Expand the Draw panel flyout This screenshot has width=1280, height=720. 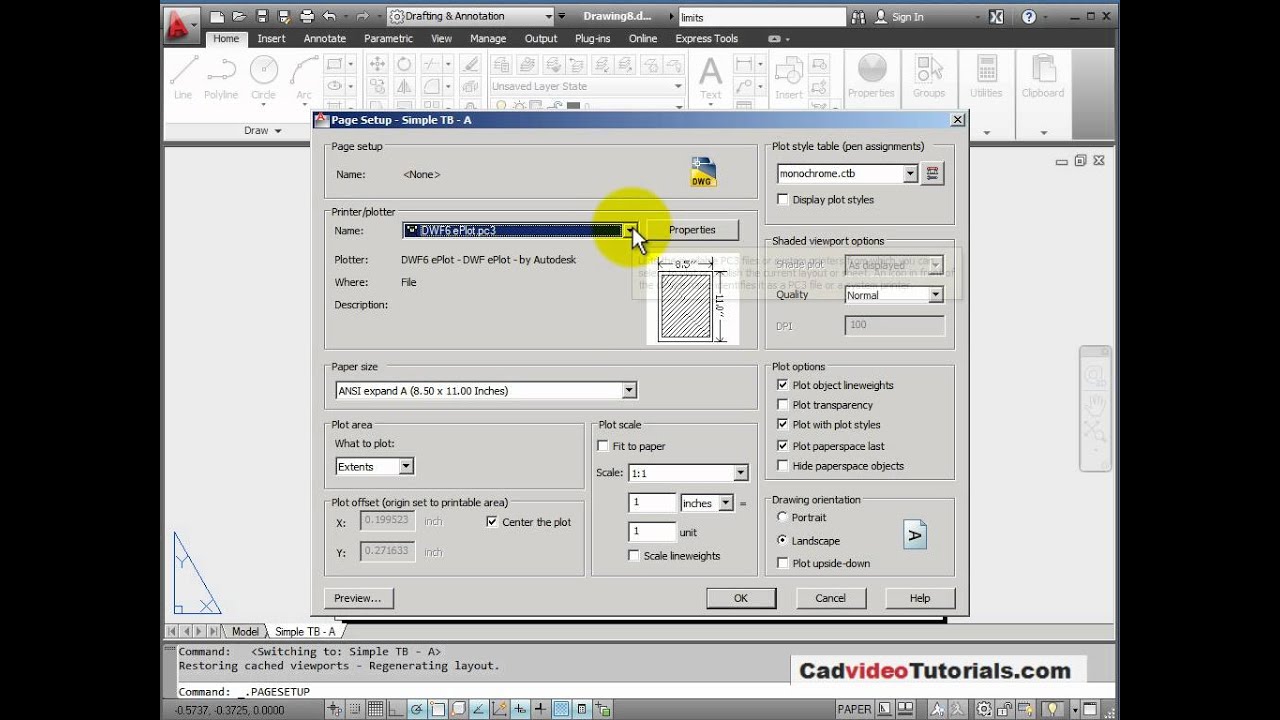263,131
